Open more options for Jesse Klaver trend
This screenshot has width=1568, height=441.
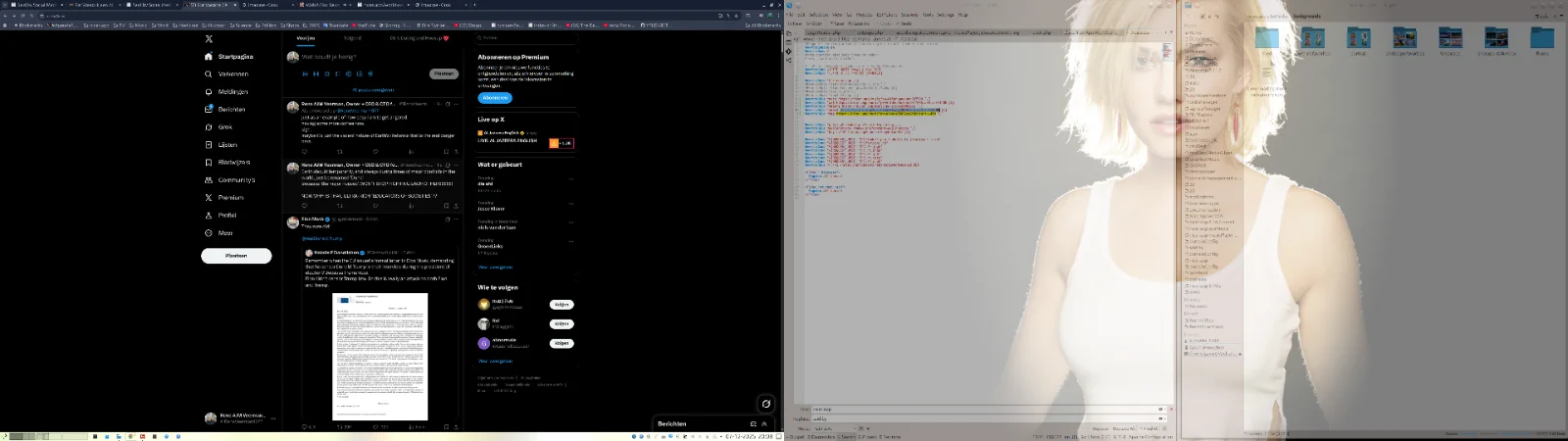[571, 205]
